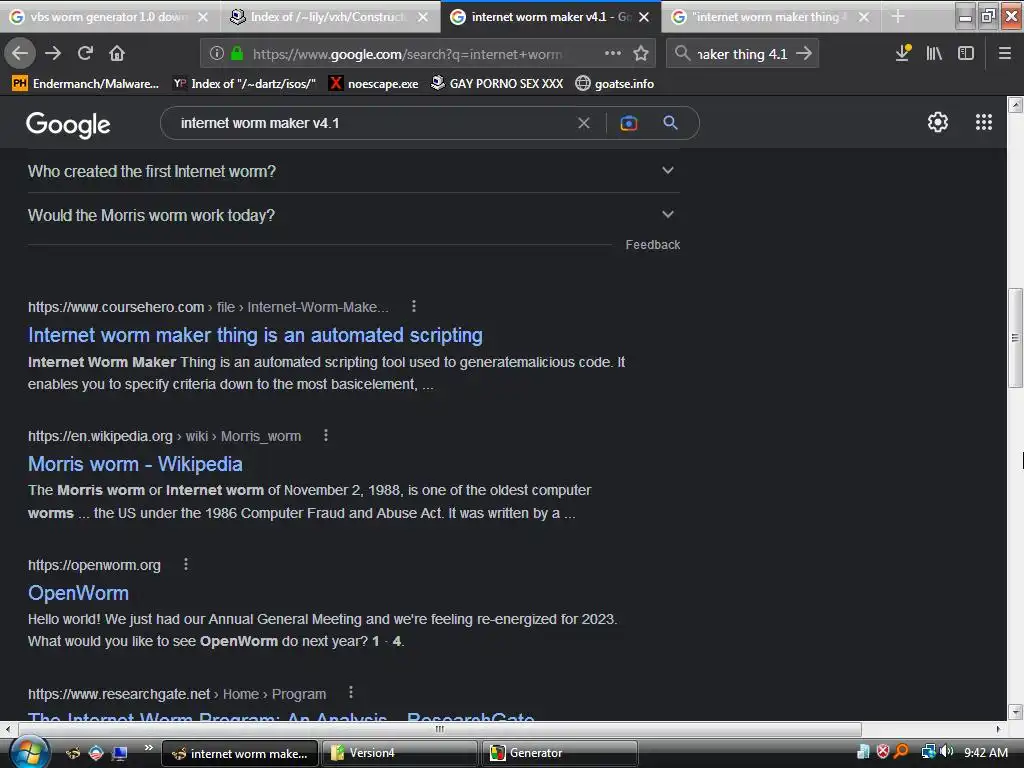The image size is (1024, 768).
Task: Open Endermanch/Malware bookmark
Action: click(86, 84)
